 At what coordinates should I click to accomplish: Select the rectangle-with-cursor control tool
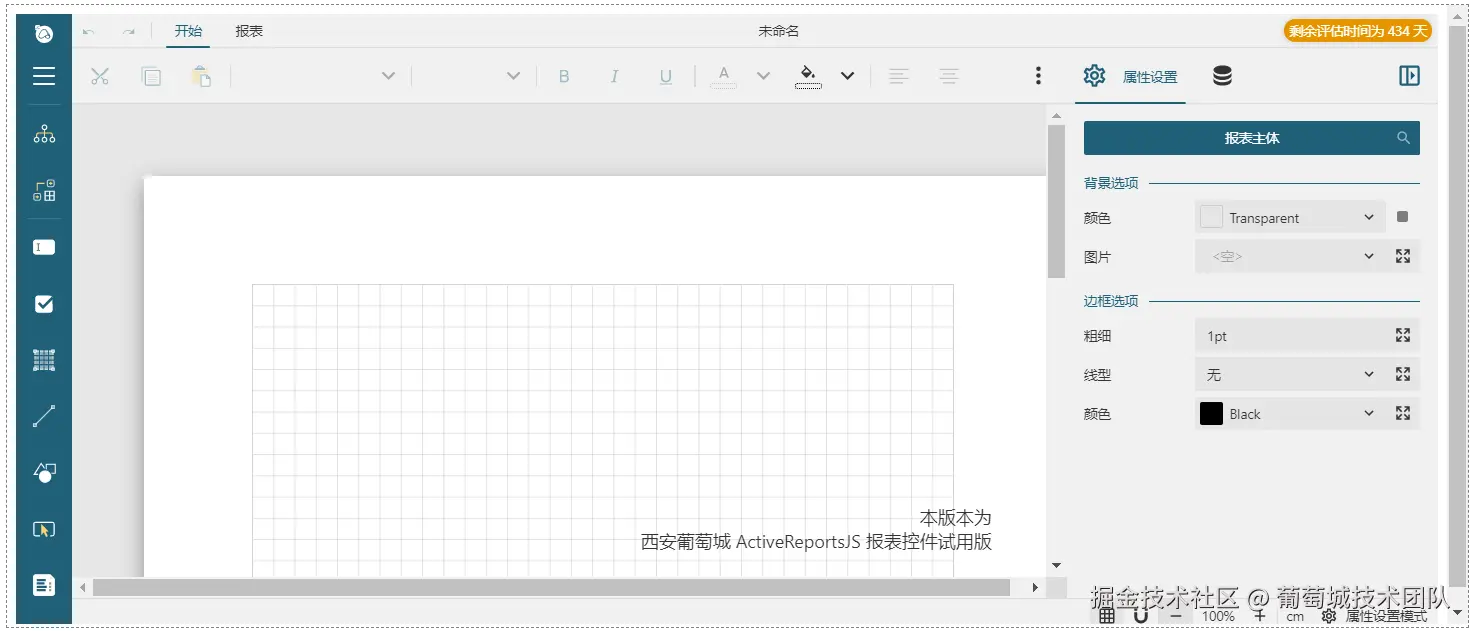coord(44,529)
